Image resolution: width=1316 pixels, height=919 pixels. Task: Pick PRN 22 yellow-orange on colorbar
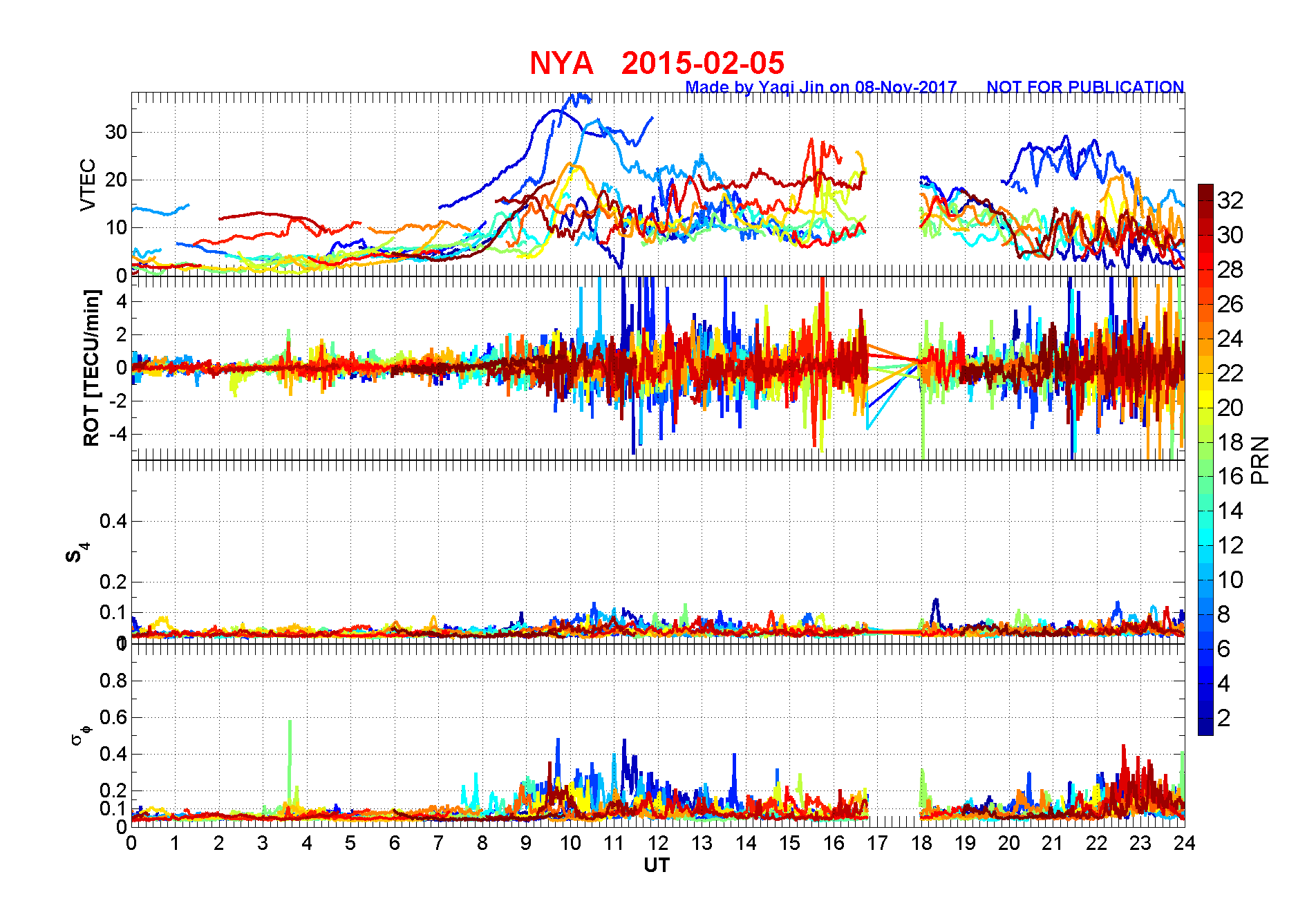[x=1205, y=373]
